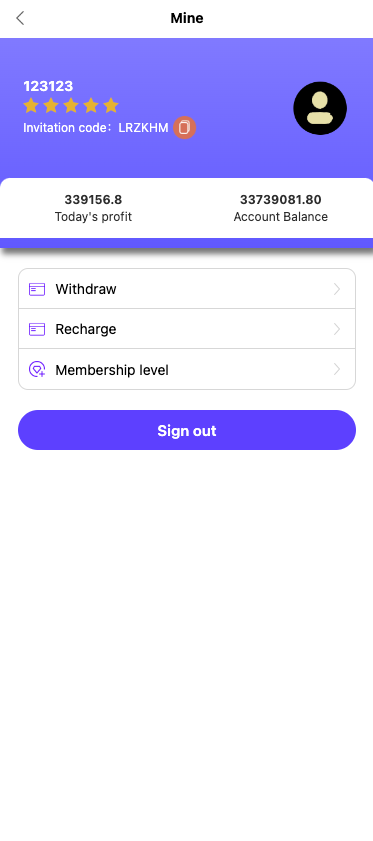Click the Withdraw card icon
The width and height of the screenshot is (373, 841).
click(x=37, y=290)
